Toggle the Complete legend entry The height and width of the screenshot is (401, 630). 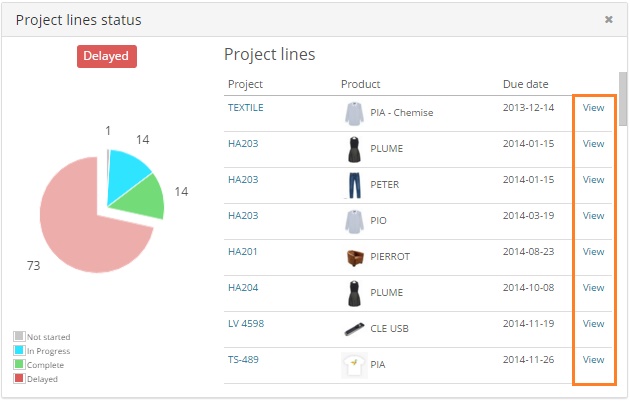tap(42, 365)
